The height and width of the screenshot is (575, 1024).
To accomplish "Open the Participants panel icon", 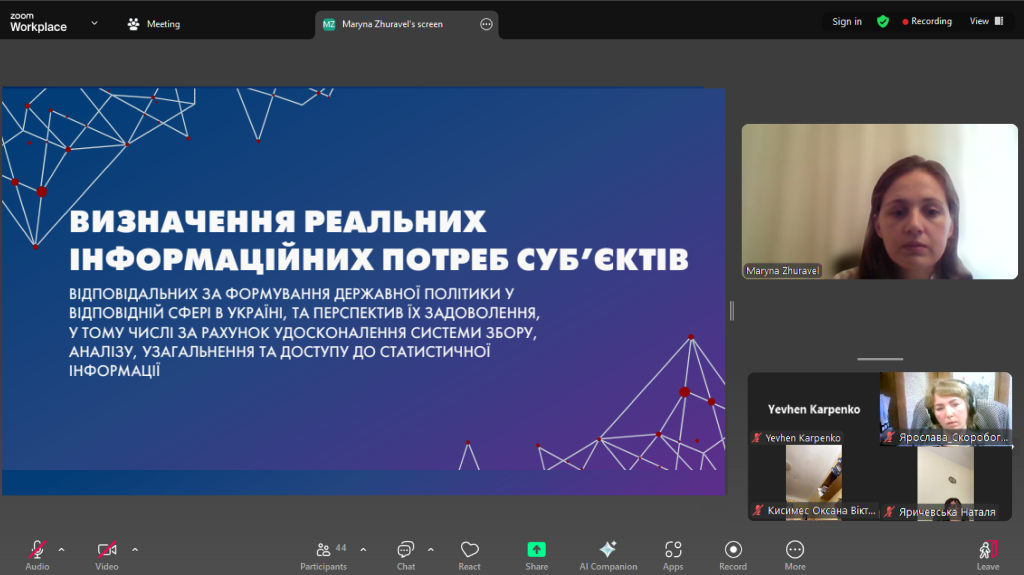I will click(x=323, y=550).
